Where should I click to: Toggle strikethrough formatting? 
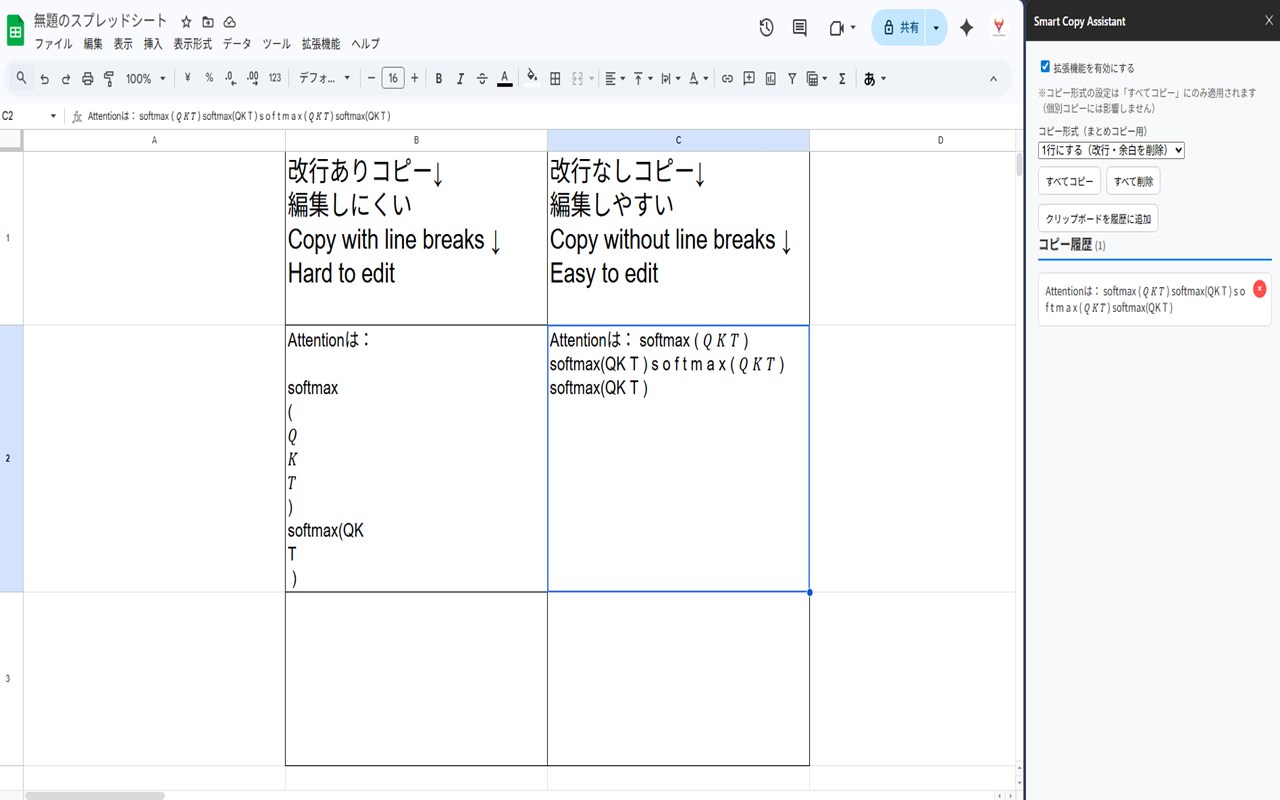point(482,78)
